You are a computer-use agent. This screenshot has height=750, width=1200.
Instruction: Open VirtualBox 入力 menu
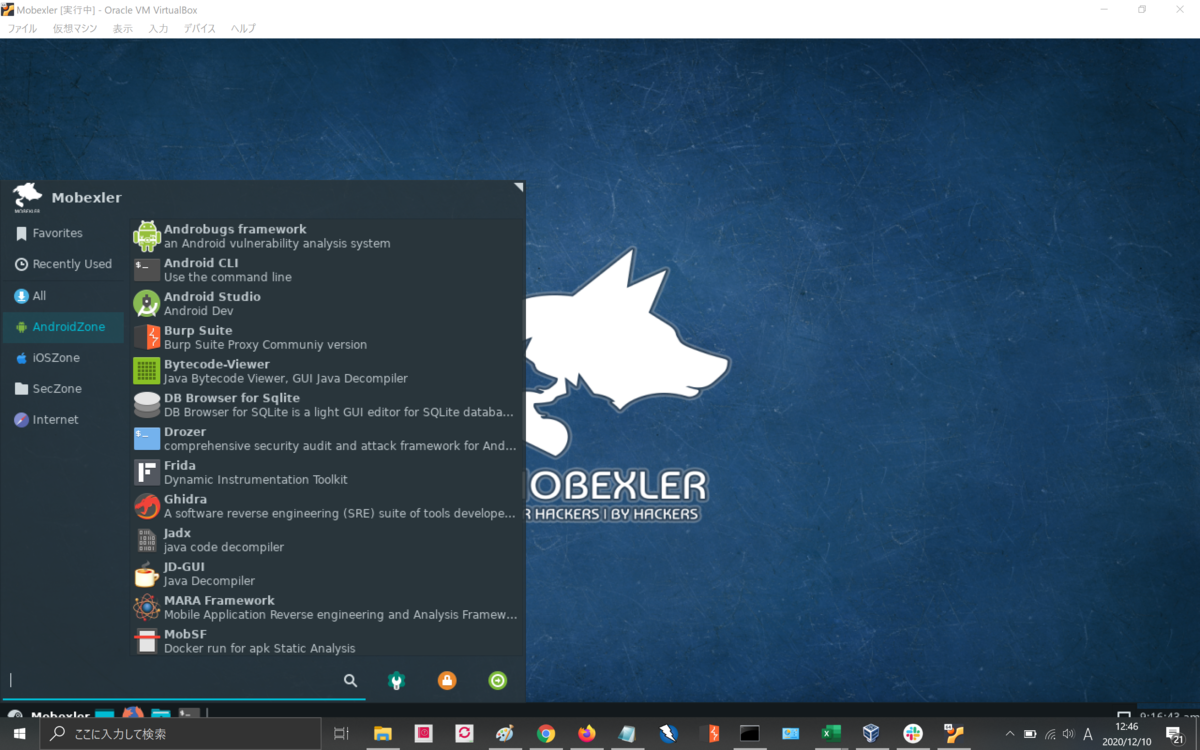point(158,29)
